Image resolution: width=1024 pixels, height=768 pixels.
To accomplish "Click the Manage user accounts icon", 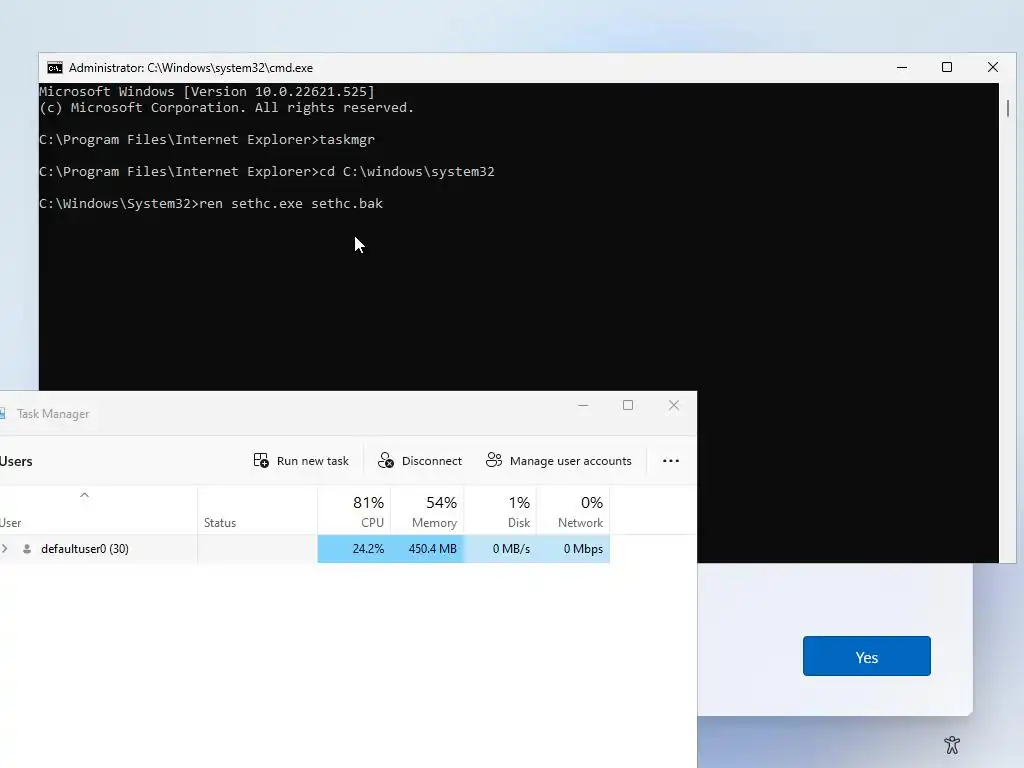I will click(494, 460).
